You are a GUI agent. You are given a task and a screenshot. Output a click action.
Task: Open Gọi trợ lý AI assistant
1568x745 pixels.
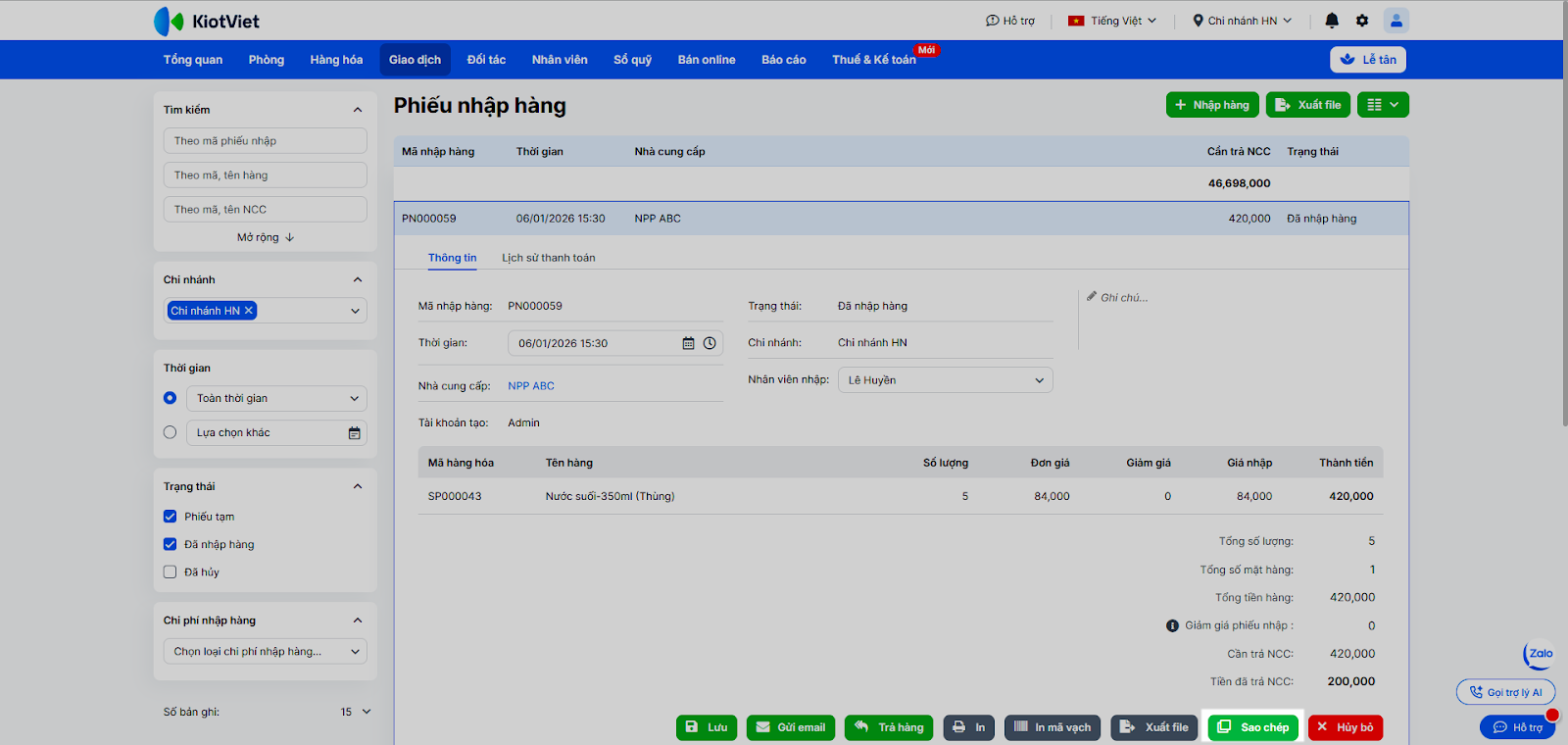point(1505,692)
